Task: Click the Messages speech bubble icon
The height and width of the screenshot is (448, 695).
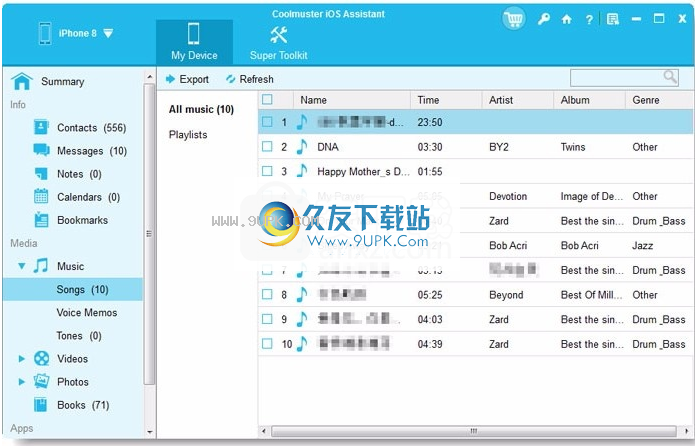Action: [41, 150]
